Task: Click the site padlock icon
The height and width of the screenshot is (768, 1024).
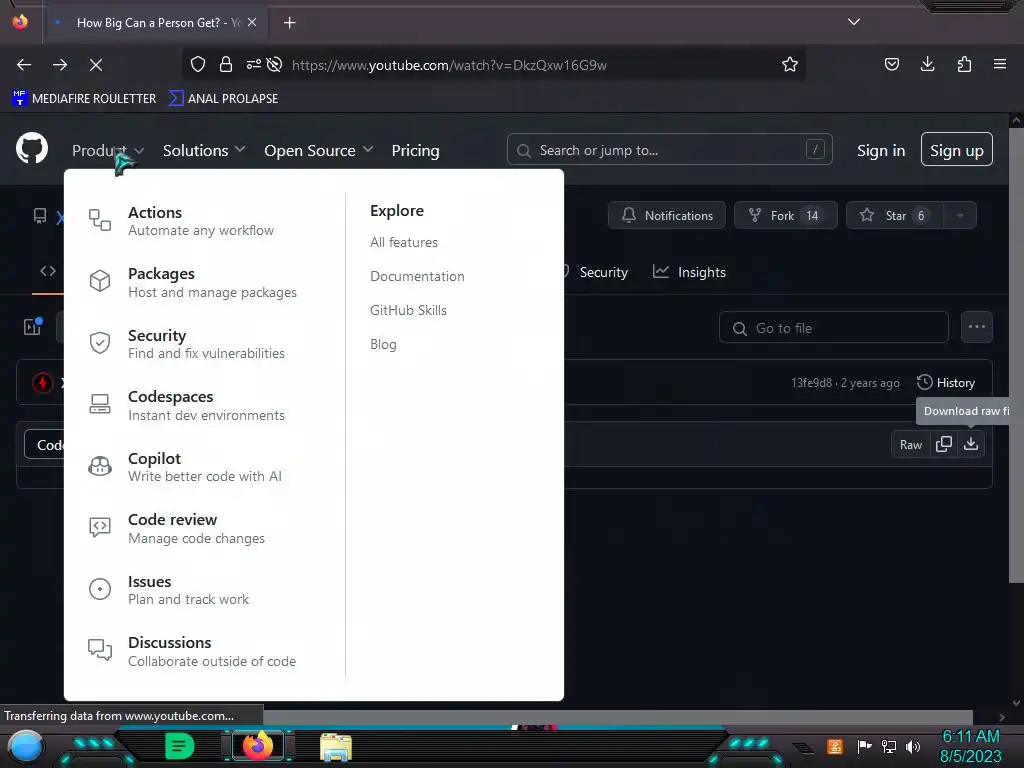Action: pos(226,64)
